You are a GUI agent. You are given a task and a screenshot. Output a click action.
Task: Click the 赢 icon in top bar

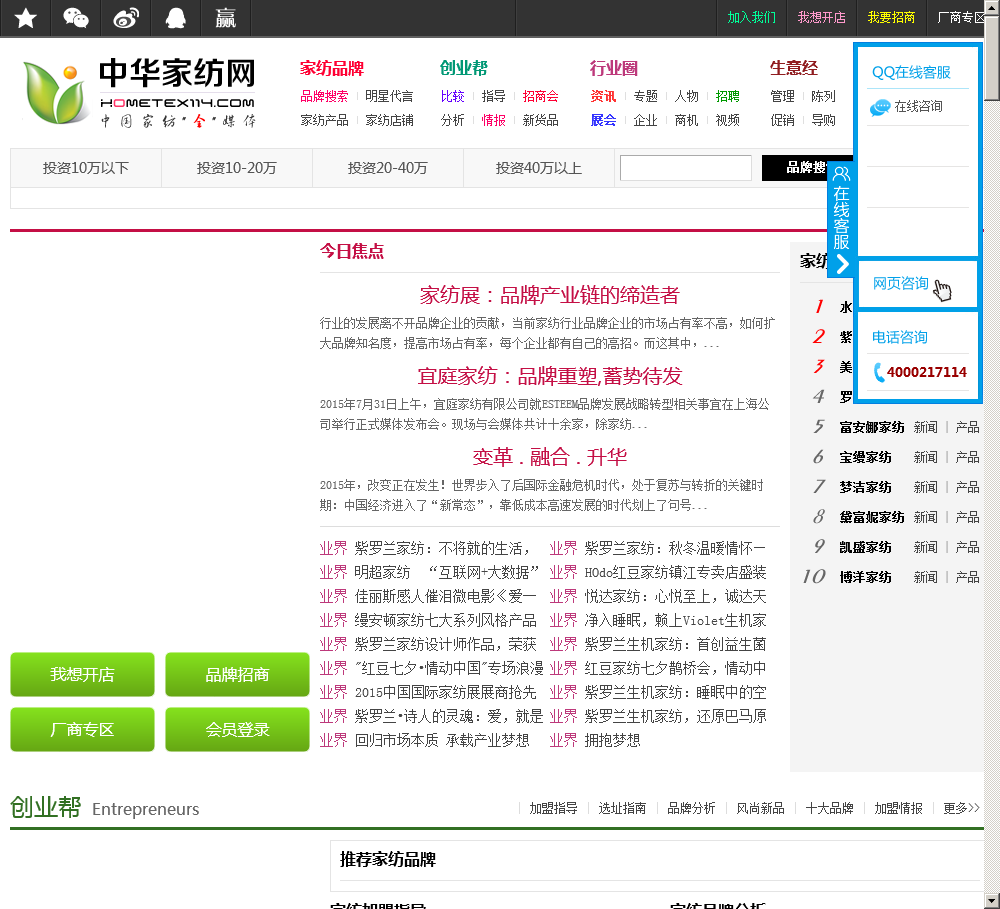pyautogui.click(x=225, y=18)
